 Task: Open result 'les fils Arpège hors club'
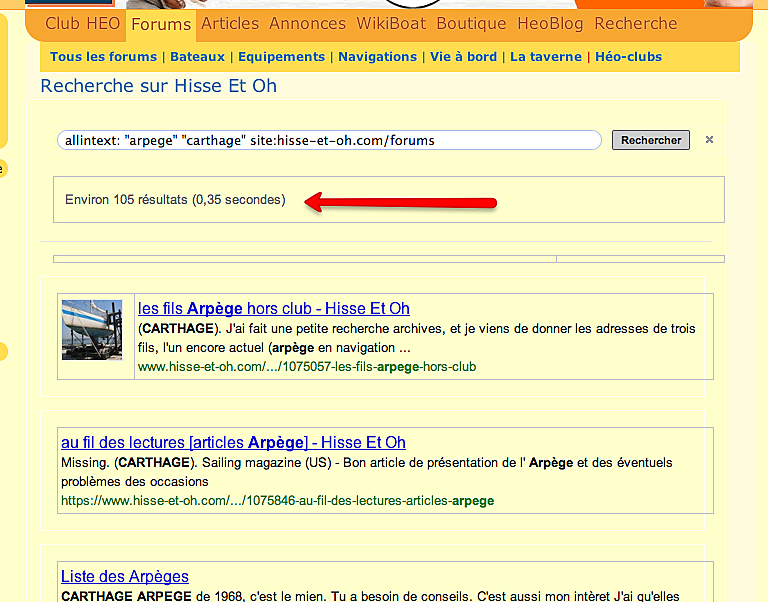(x=273, y=309)
